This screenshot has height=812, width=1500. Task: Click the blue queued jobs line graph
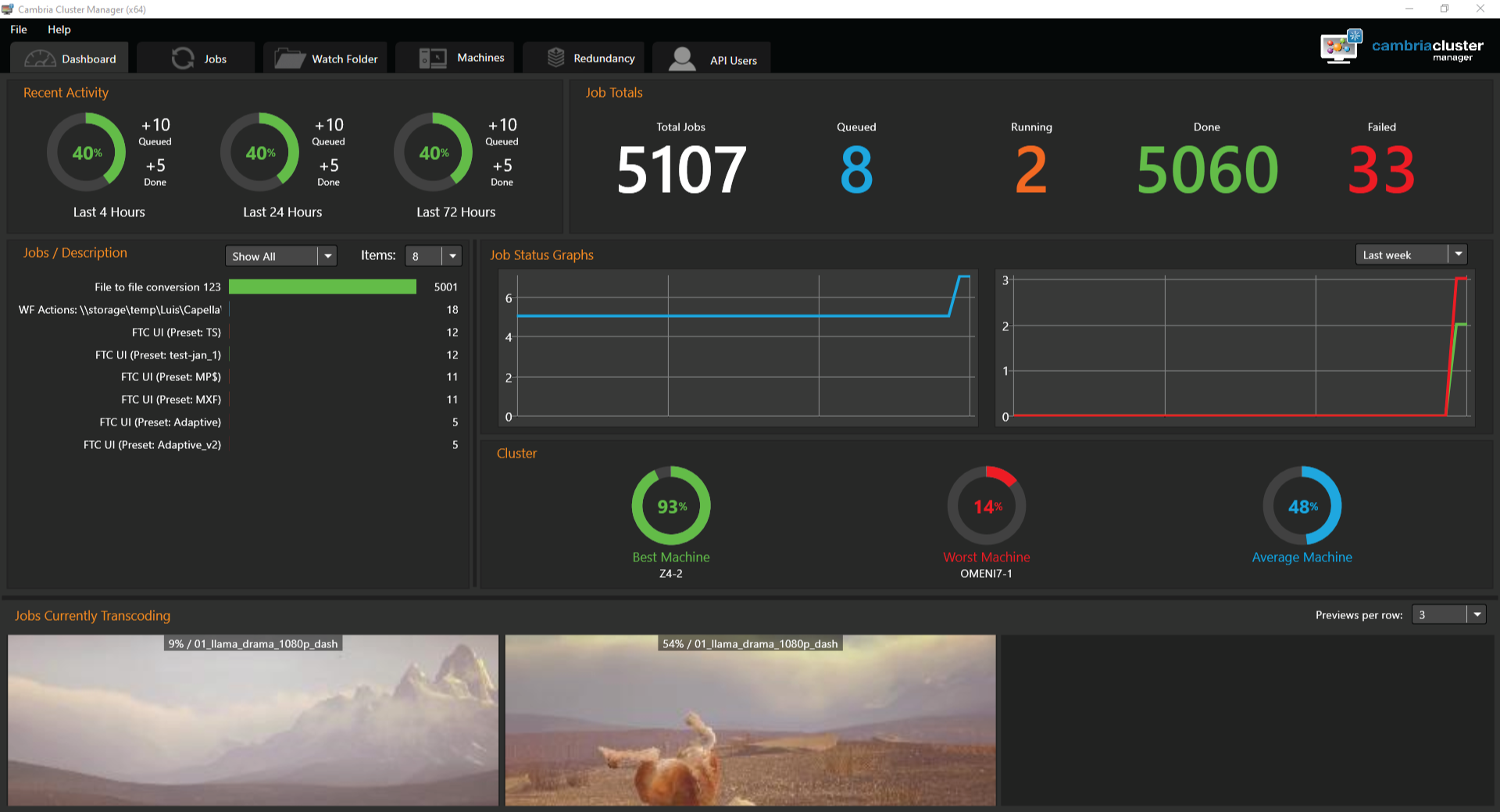pos(738,347)
